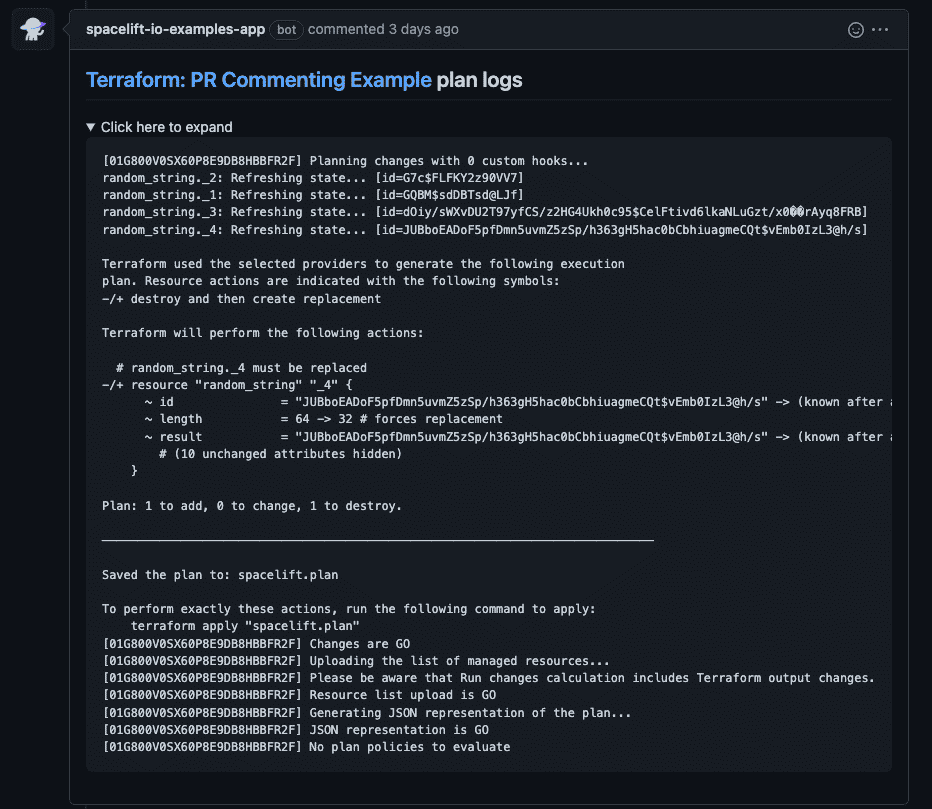
Task: Click the 'Changes are GO' log line
Action: 256,644
